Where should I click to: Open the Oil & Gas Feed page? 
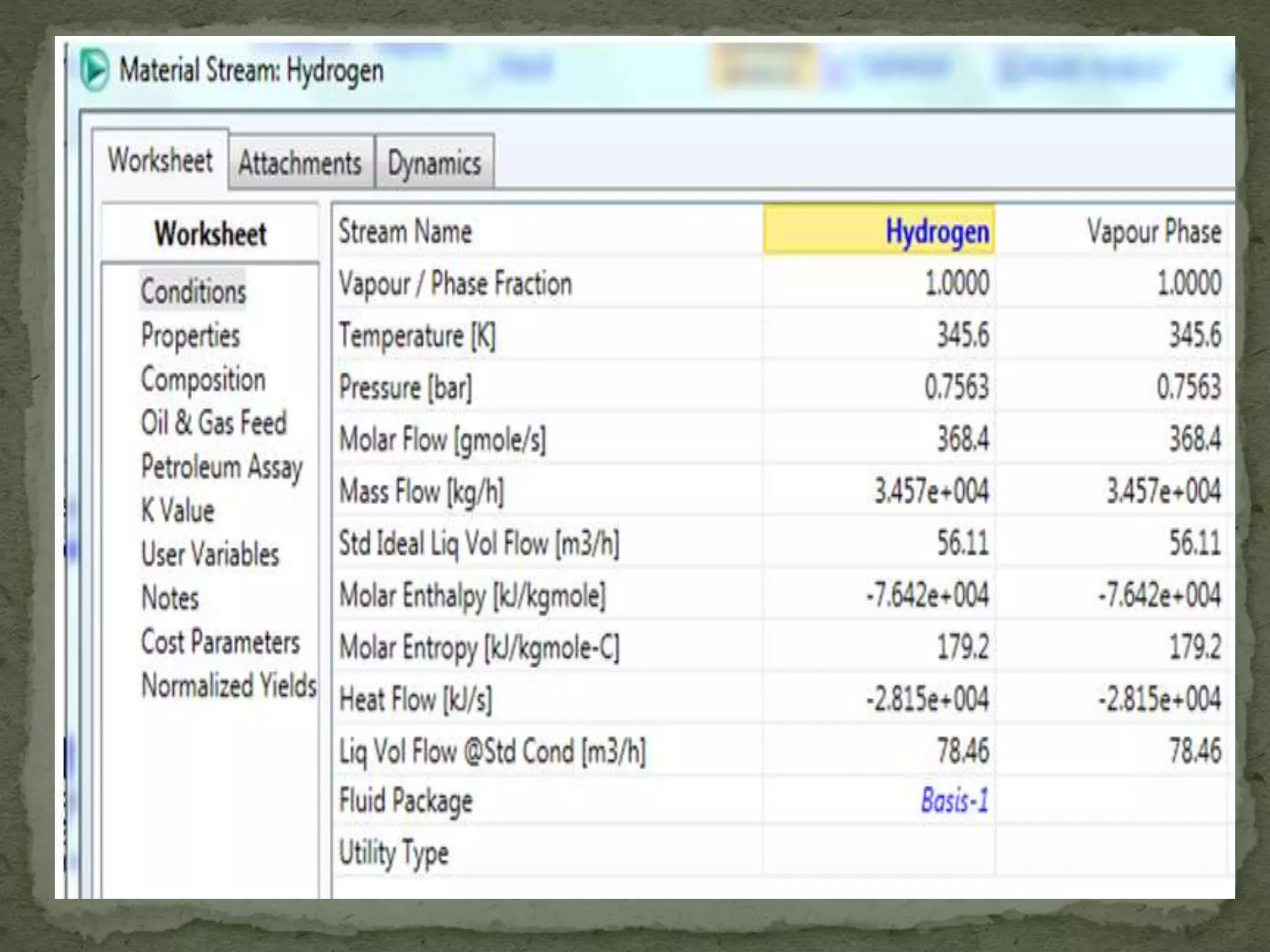[214, 423]
